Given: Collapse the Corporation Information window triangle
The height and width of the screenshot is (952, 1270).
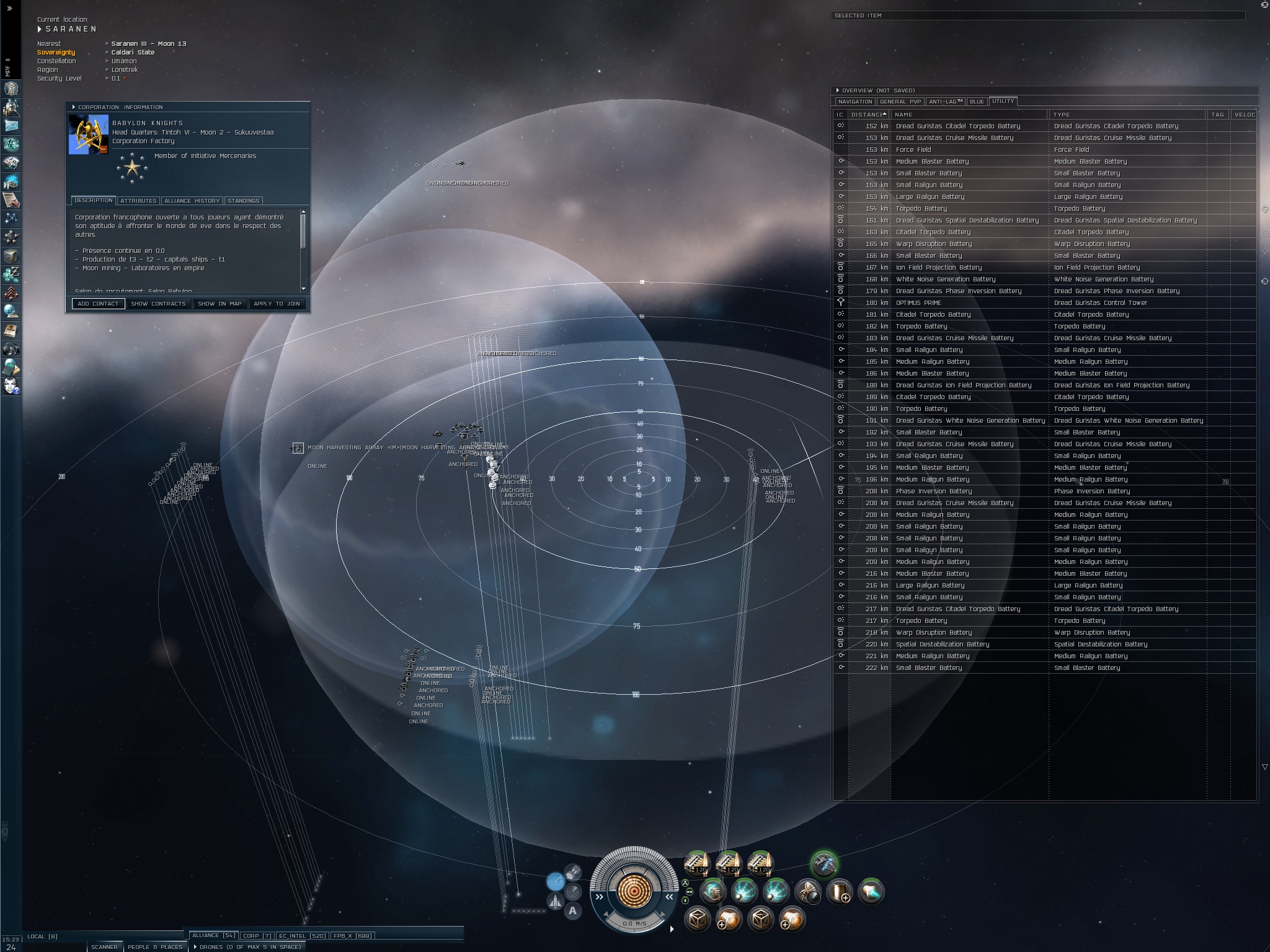Looking at the screenshot, I should (x=73, y=107).
